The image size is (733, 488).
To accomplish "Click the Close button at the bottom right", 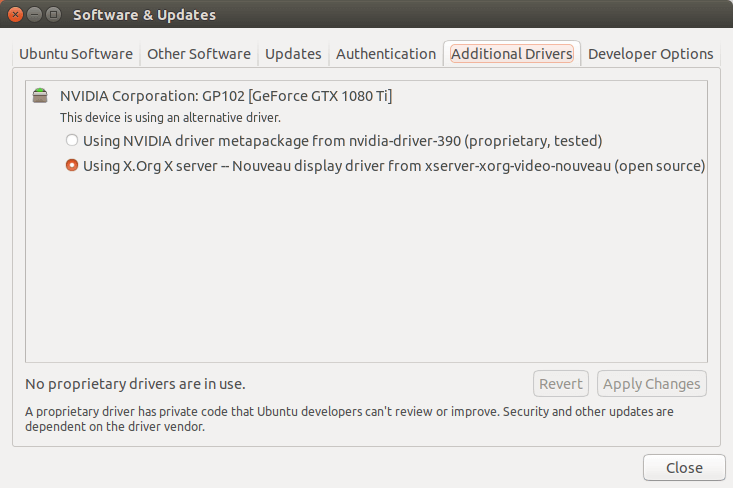I will coord(684,467).
